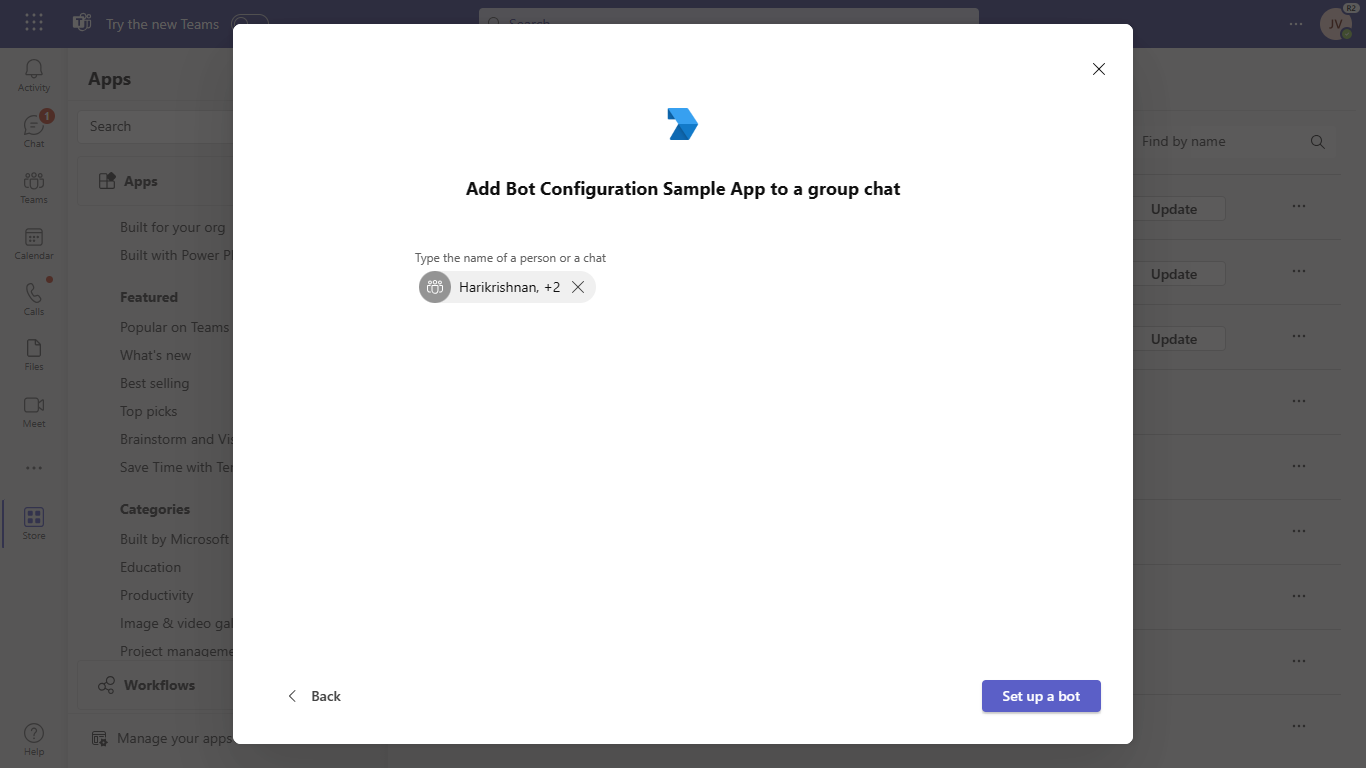Select the Productivity category
The width and height of the screenshot is (1366, 768).
click(156, 595)
